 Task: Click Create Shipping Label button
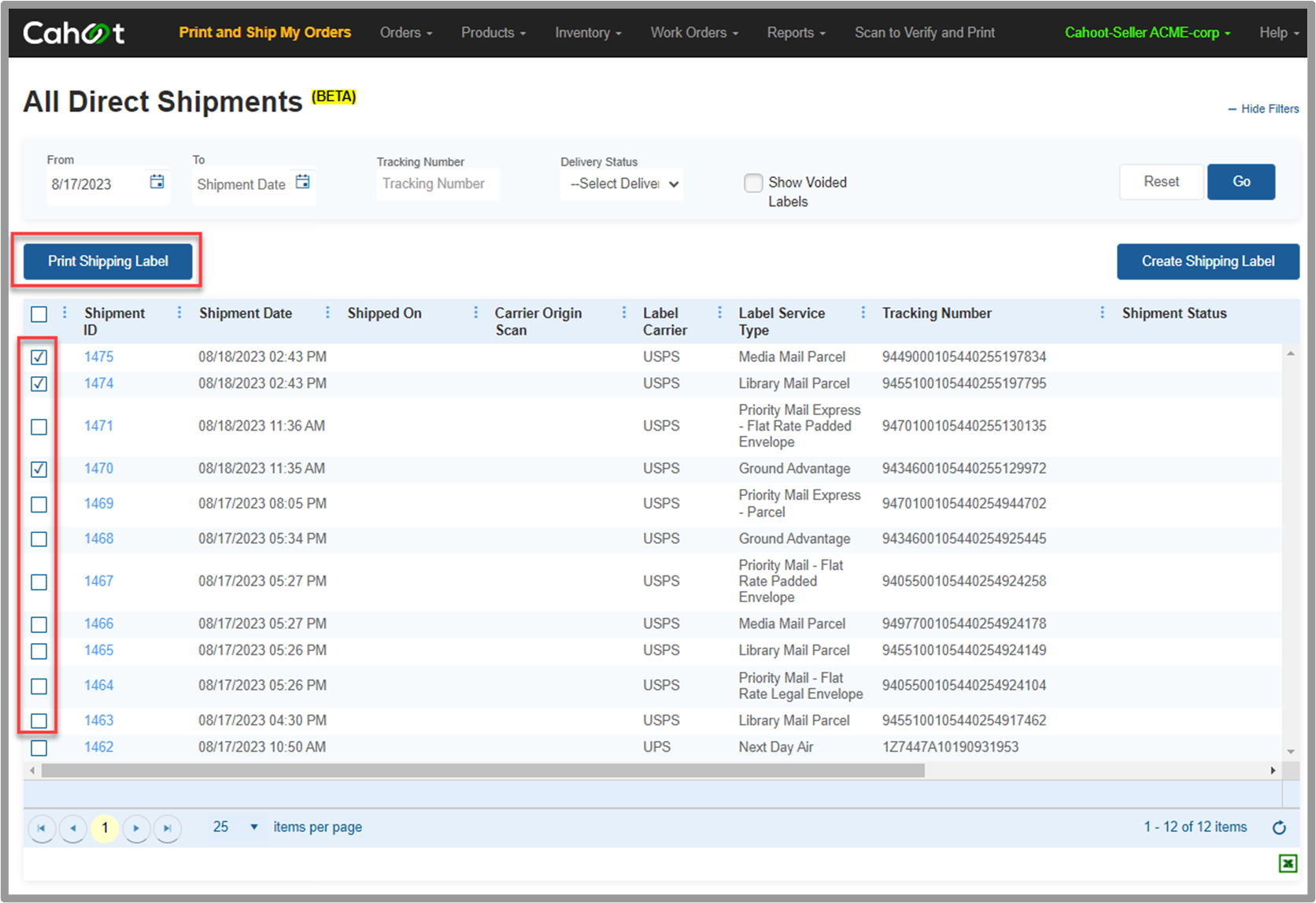(1208, 261)
